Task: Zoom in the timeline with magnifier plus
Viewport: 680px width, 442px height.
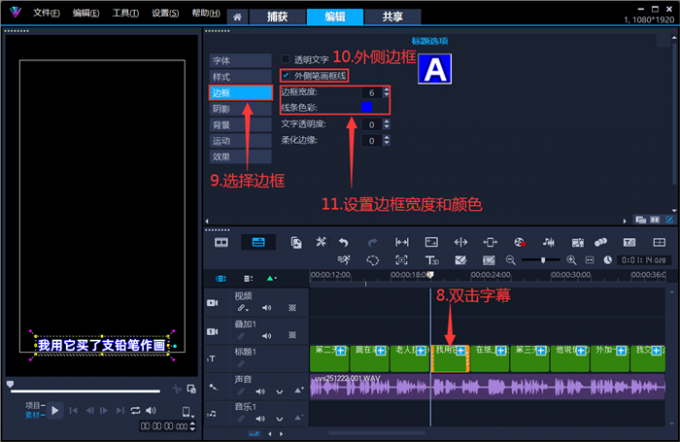Action: pos(571,260)
